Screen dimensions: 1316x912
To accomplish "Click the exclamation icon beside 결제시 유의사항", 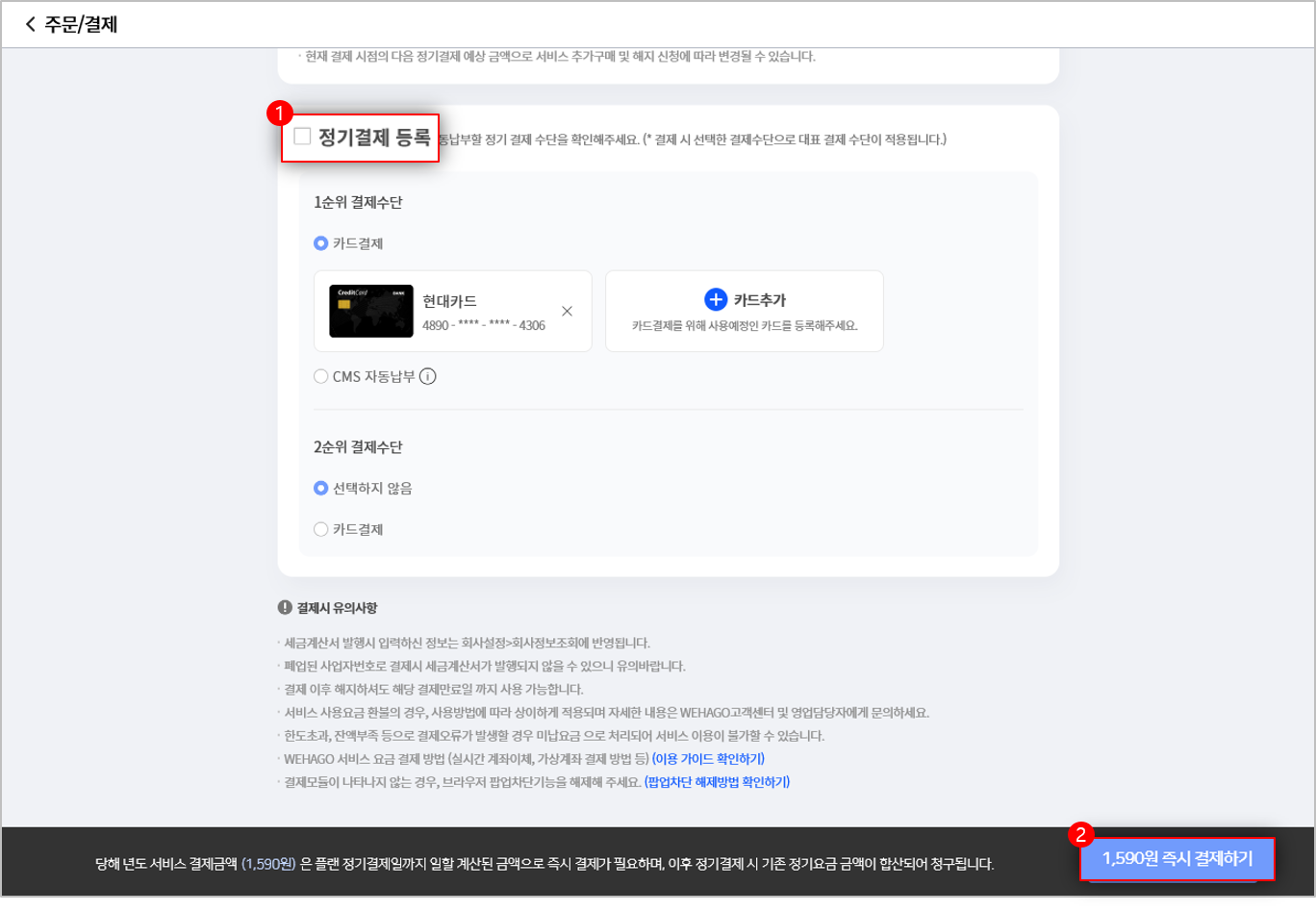I will (x=285, y=607).
